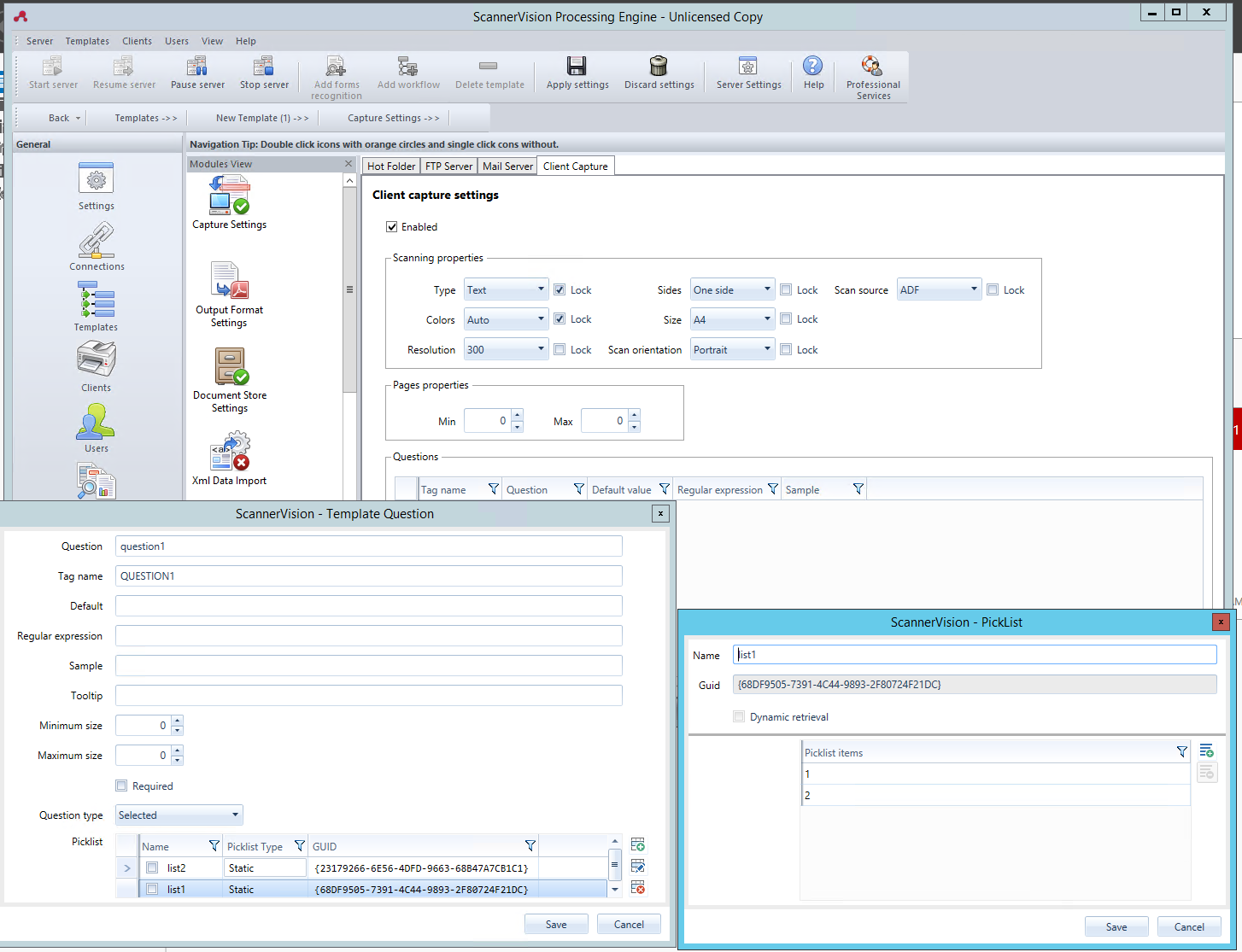Screen dimensions: 1242x952
Task: Click the add picklist item icon
Action: coord(1206,751)
